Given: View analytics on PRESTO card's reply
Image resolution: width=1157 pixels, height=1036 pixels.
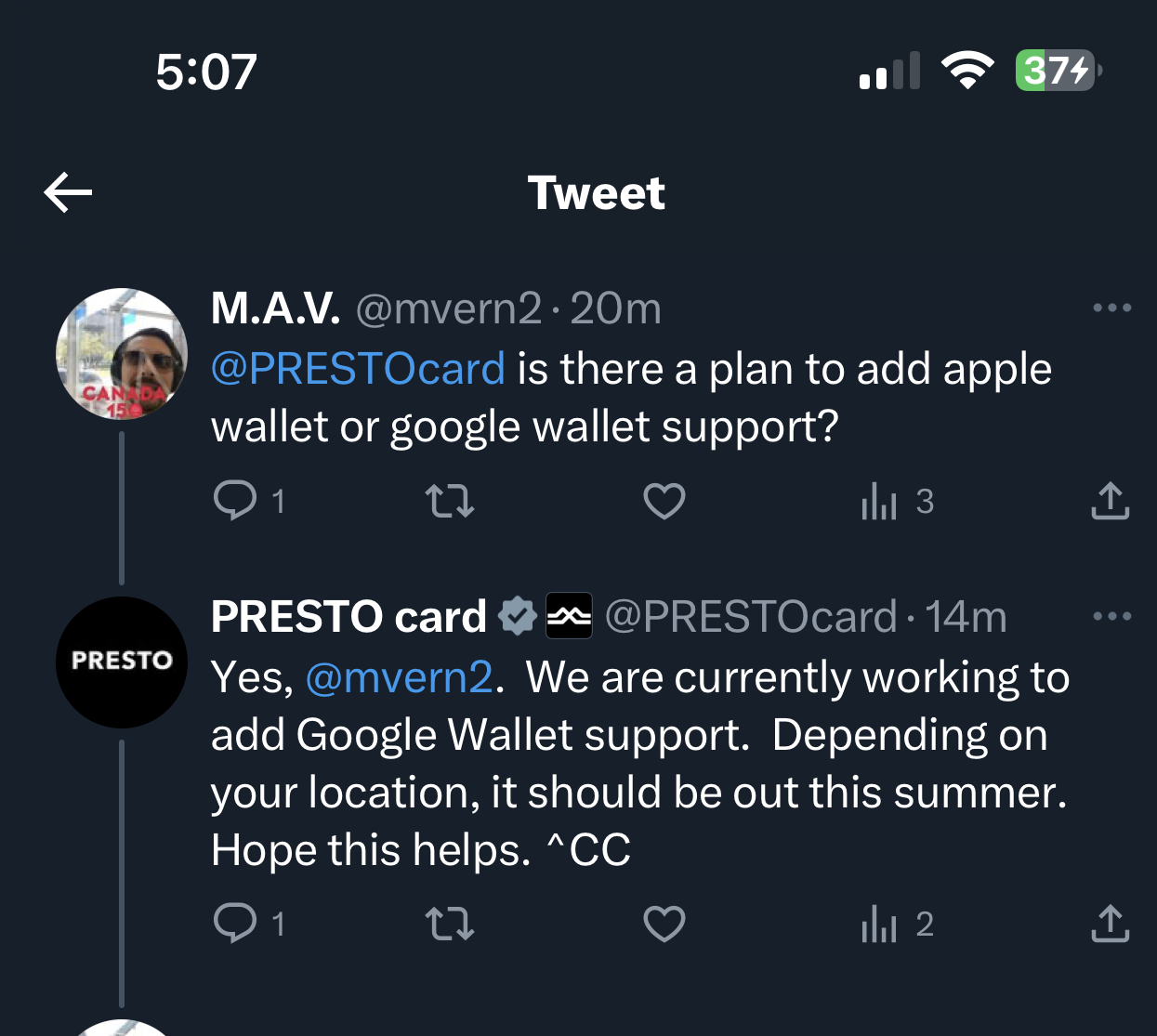Looking at the screenshot, I should click(879, 925).
